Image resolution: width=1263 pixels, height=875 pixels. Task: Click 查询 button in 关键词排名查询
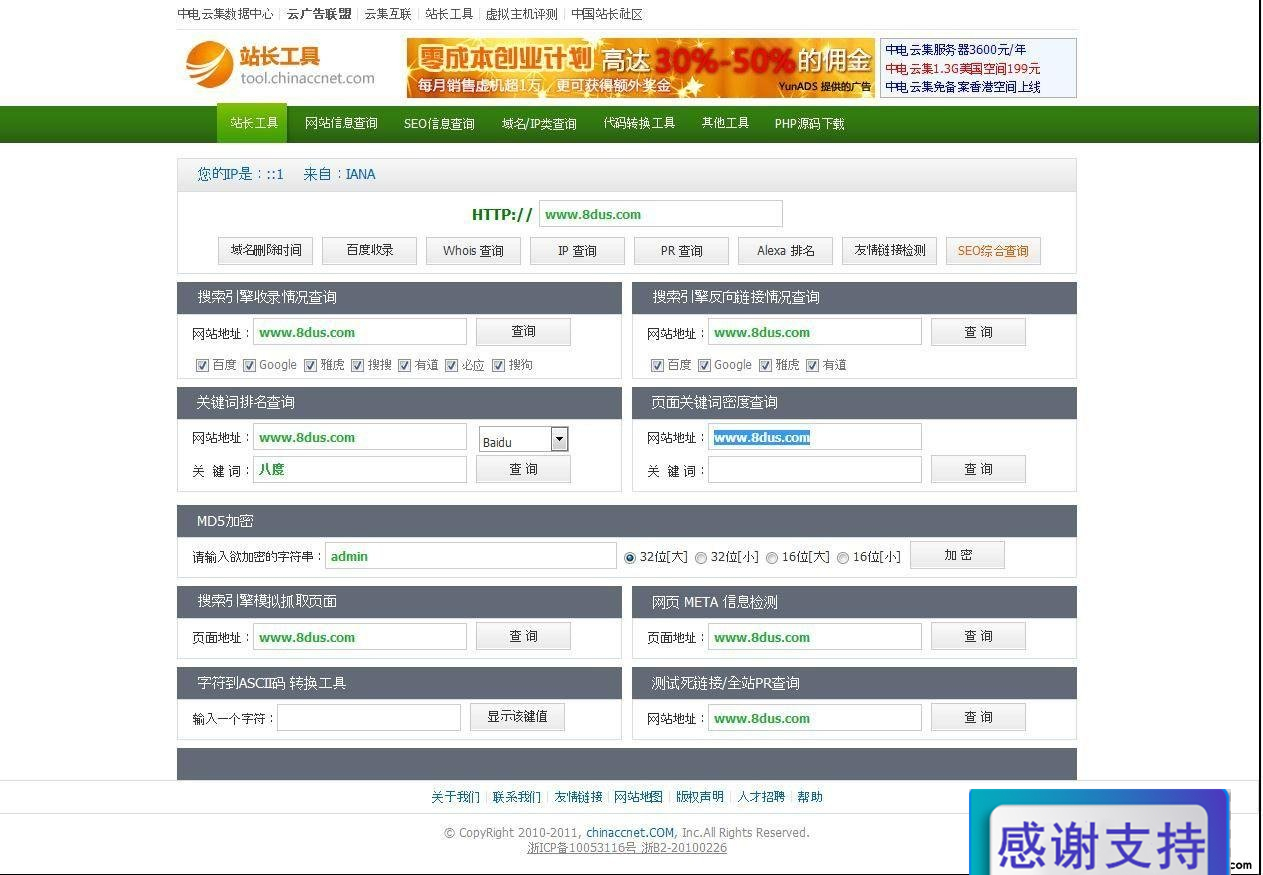point(523,469)
